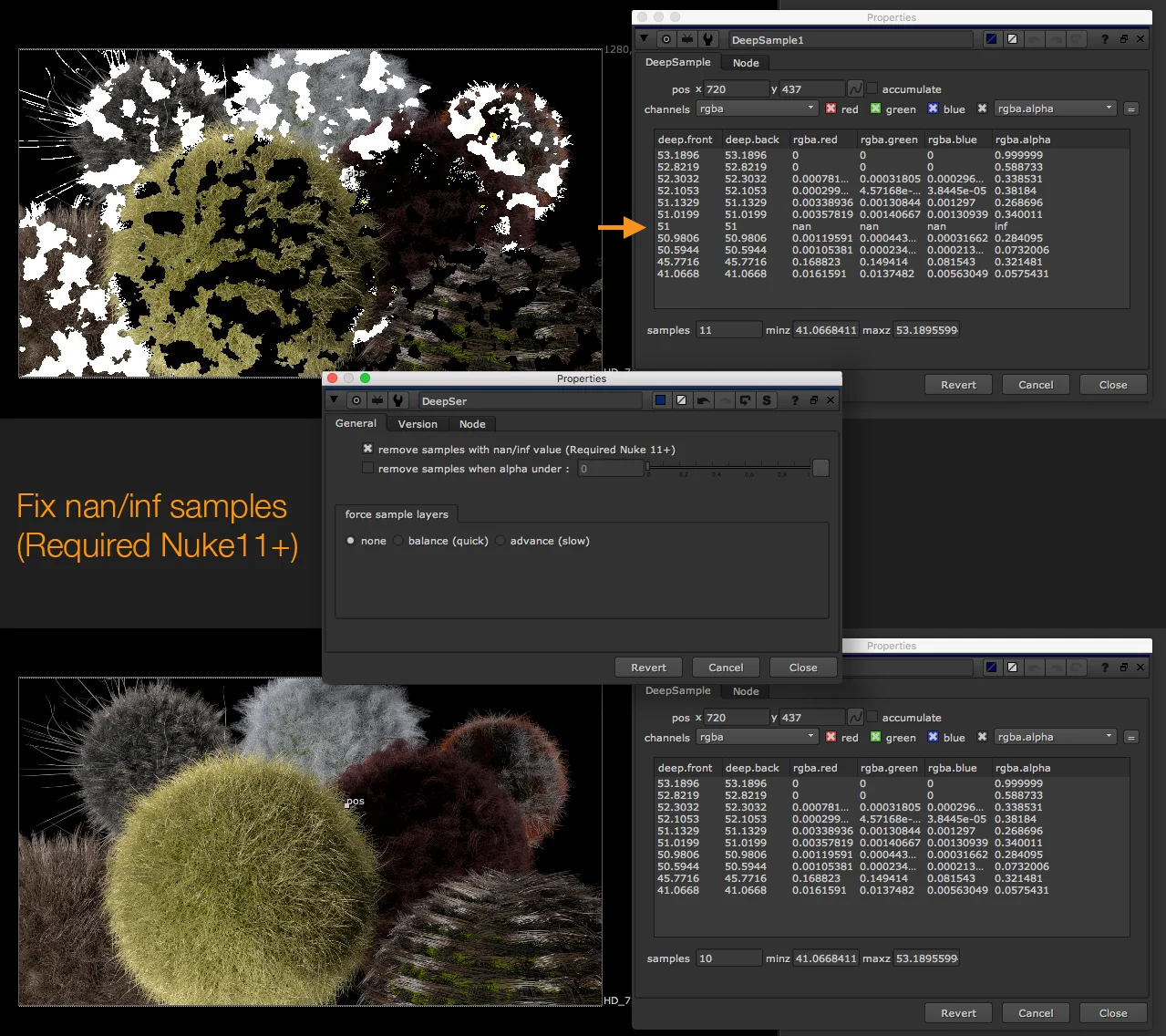Float the DeepSample1 panel with the window icon

tap(1123, 39)
